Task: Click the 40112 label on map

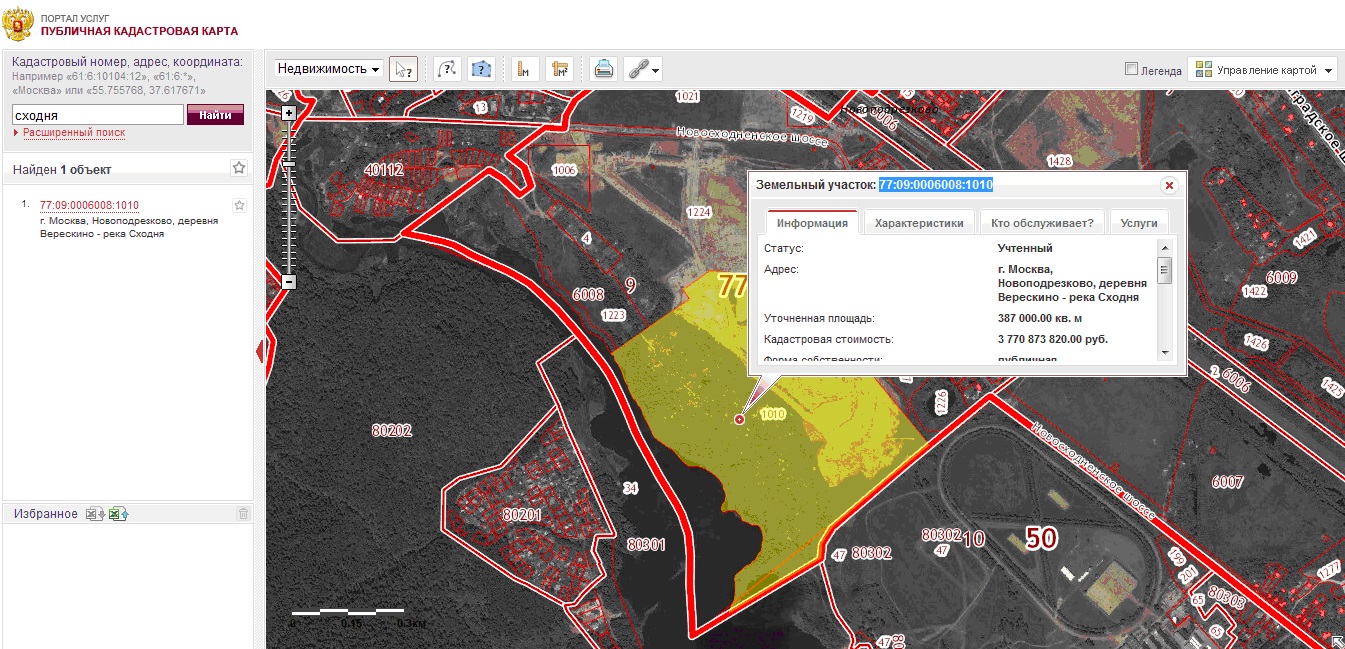Action: tap(383, 170)
